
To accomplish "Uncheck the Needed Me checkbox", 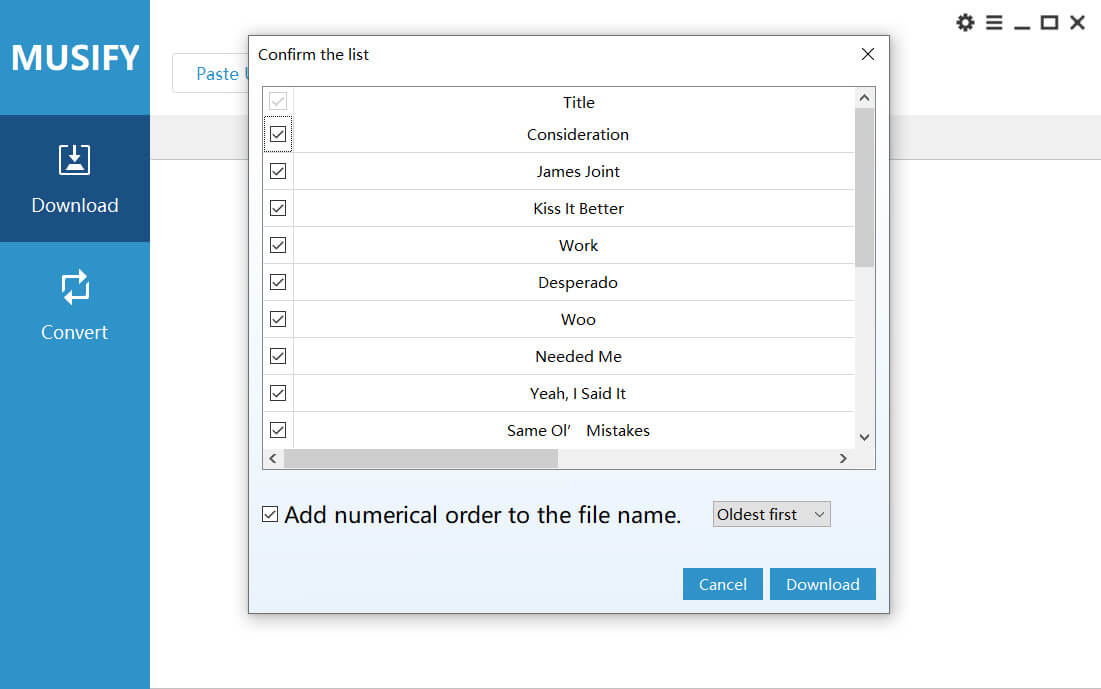I will coord(278,356).
